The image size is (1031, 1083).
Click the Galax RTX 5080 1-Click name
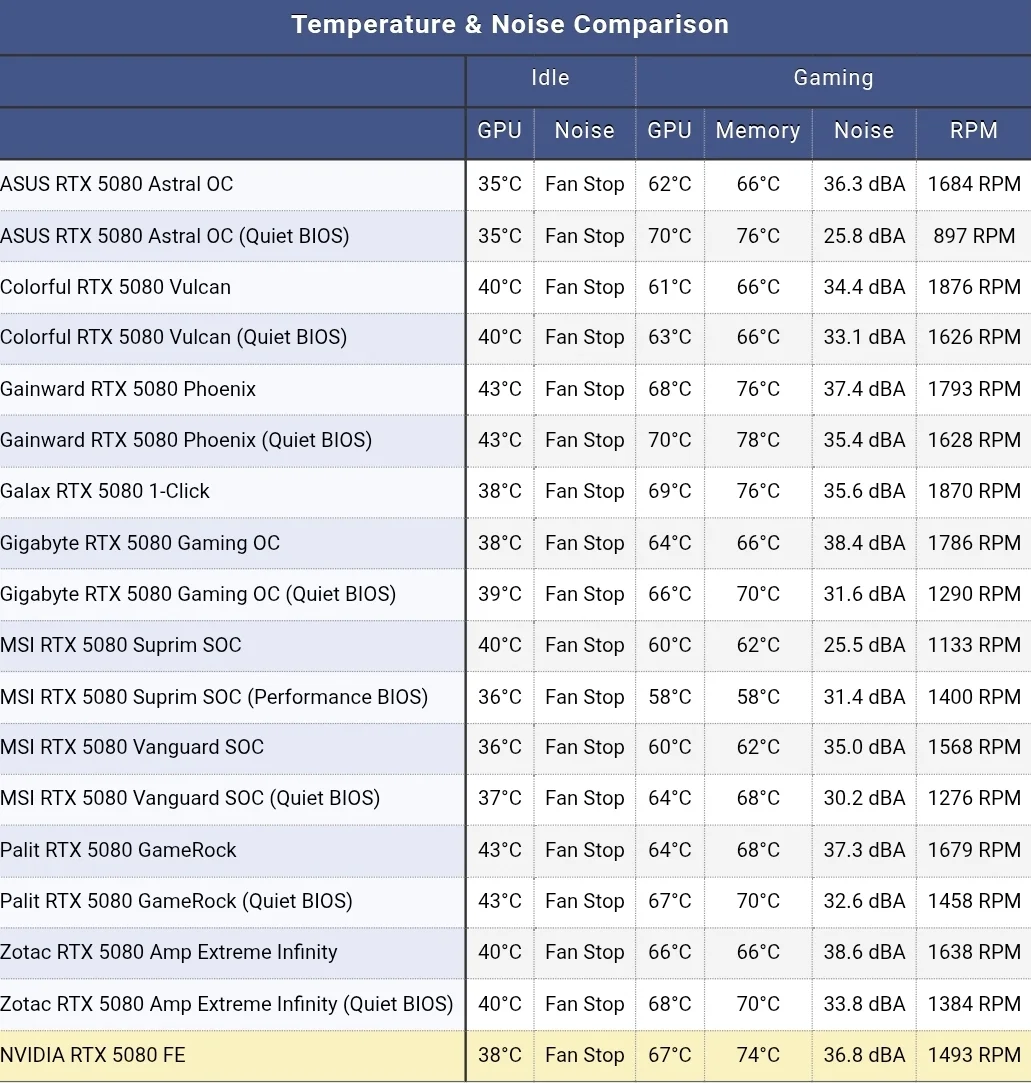pyautogui.click(x=105, y=491)
